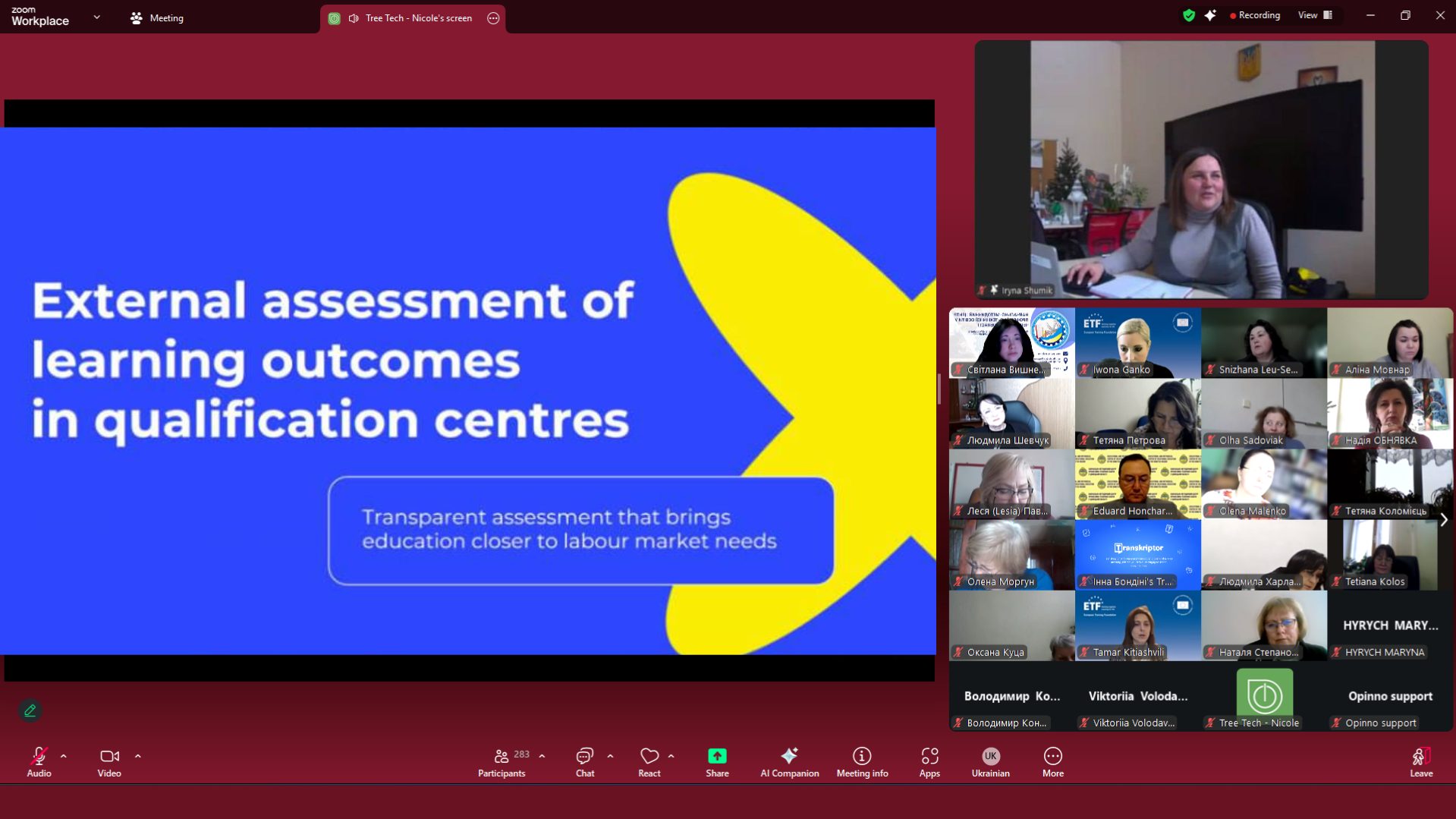Open the Participants list

pos(502,761)
